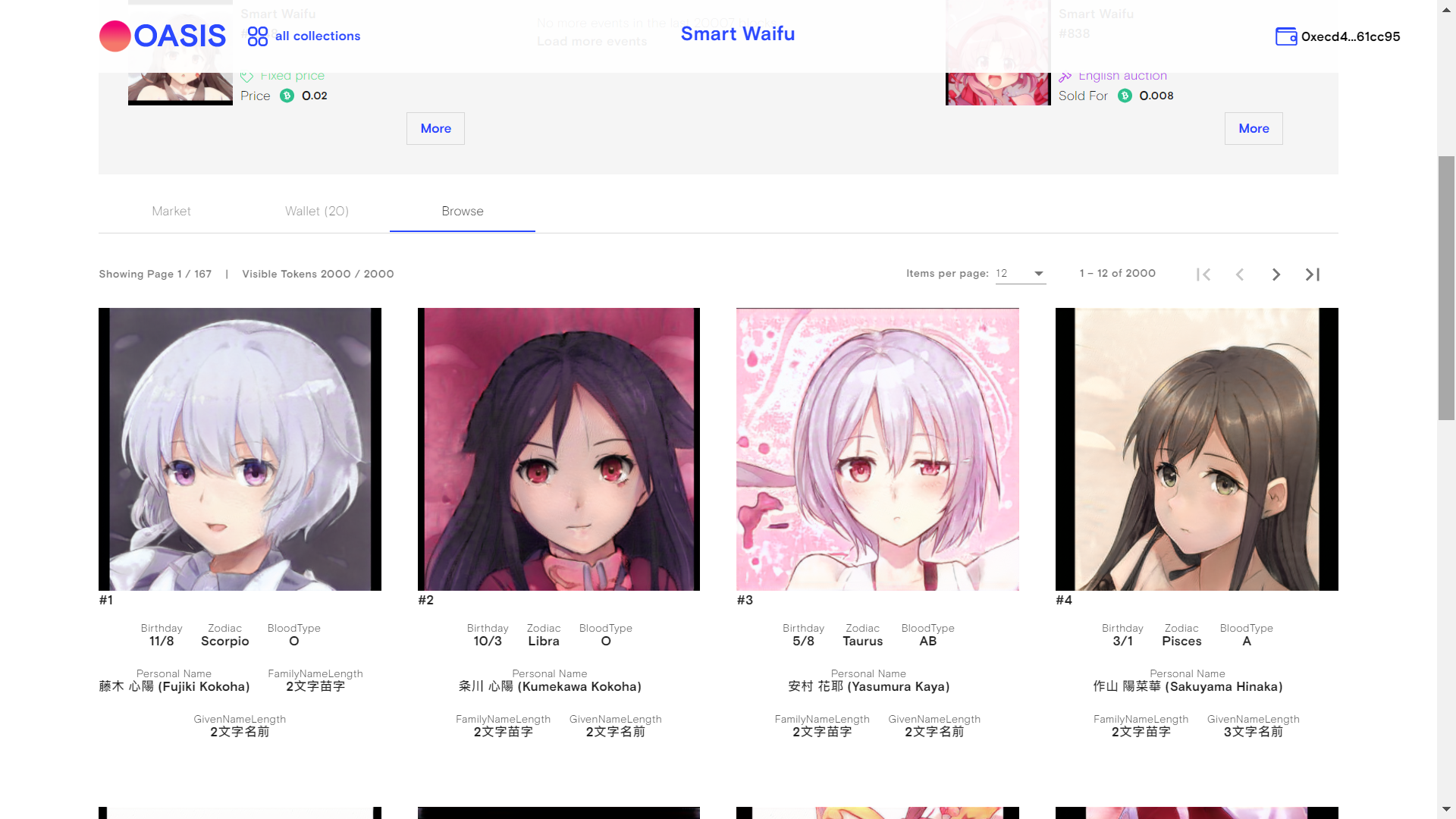Open the Smart Waifu #4 image

click(x=1197, y=449)
